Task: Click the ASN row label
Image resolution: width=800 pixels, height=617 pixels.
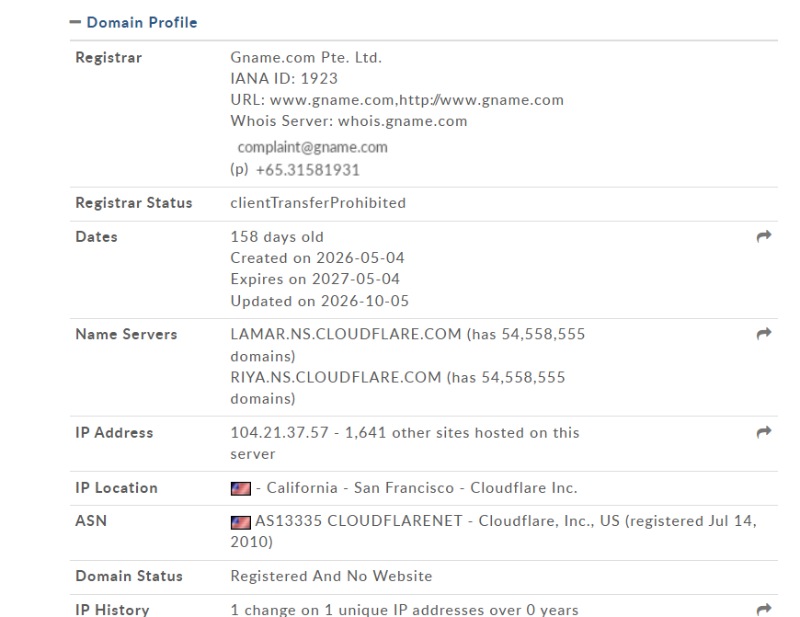Action: [x=91, y=521]
